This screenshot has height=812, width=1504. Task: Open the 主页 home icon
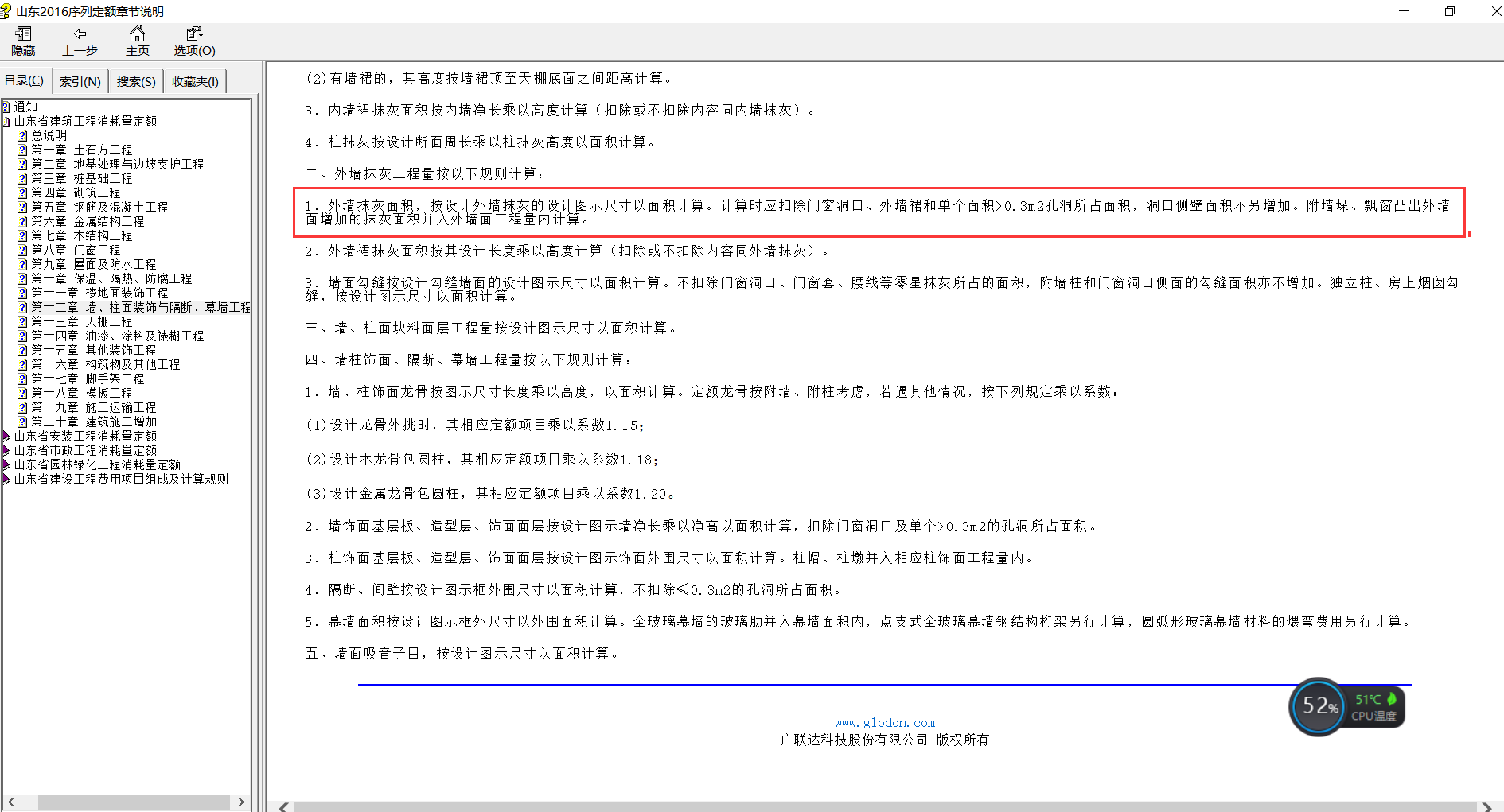click(137, 33)
